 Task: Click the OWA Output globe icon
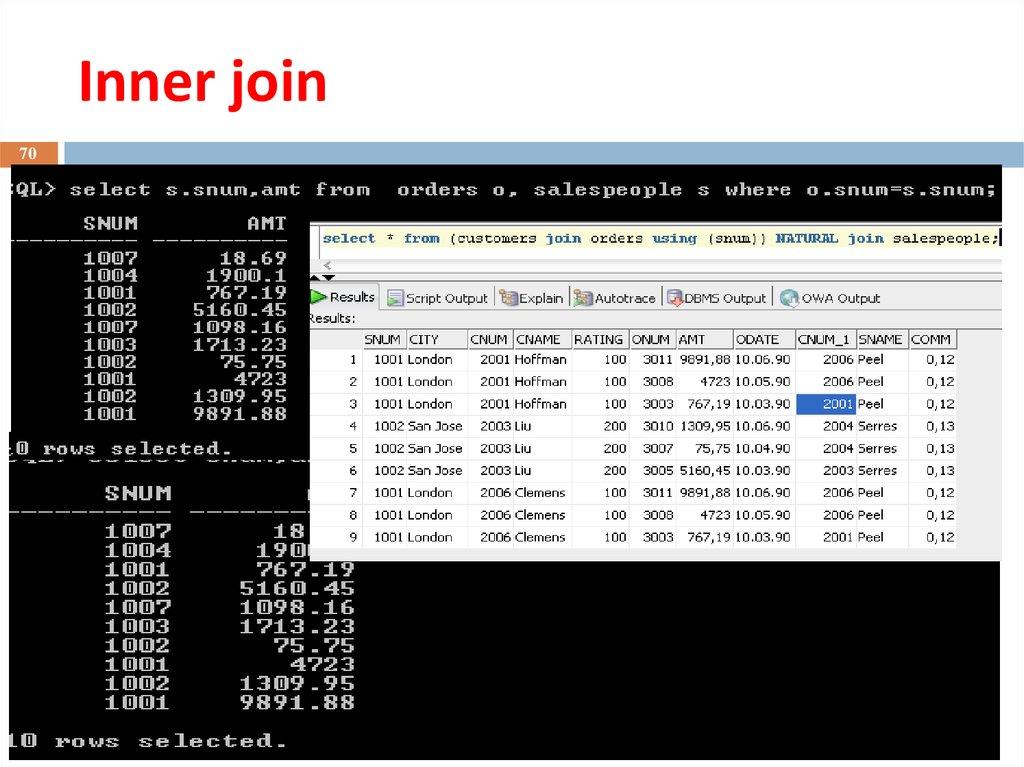tap(786, 297)
